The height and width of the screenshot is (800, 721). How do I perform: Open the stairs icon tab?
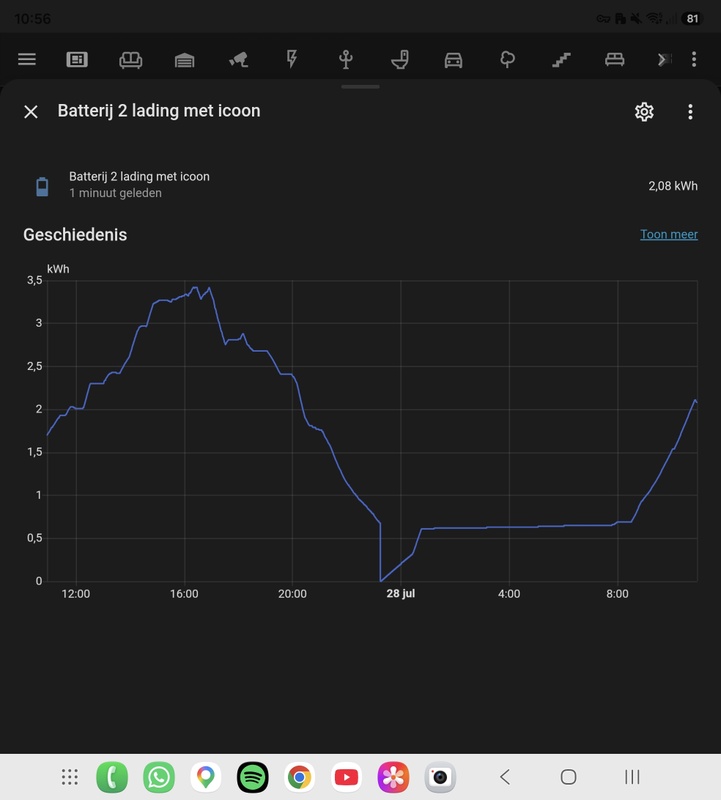[x=561, y=60]
